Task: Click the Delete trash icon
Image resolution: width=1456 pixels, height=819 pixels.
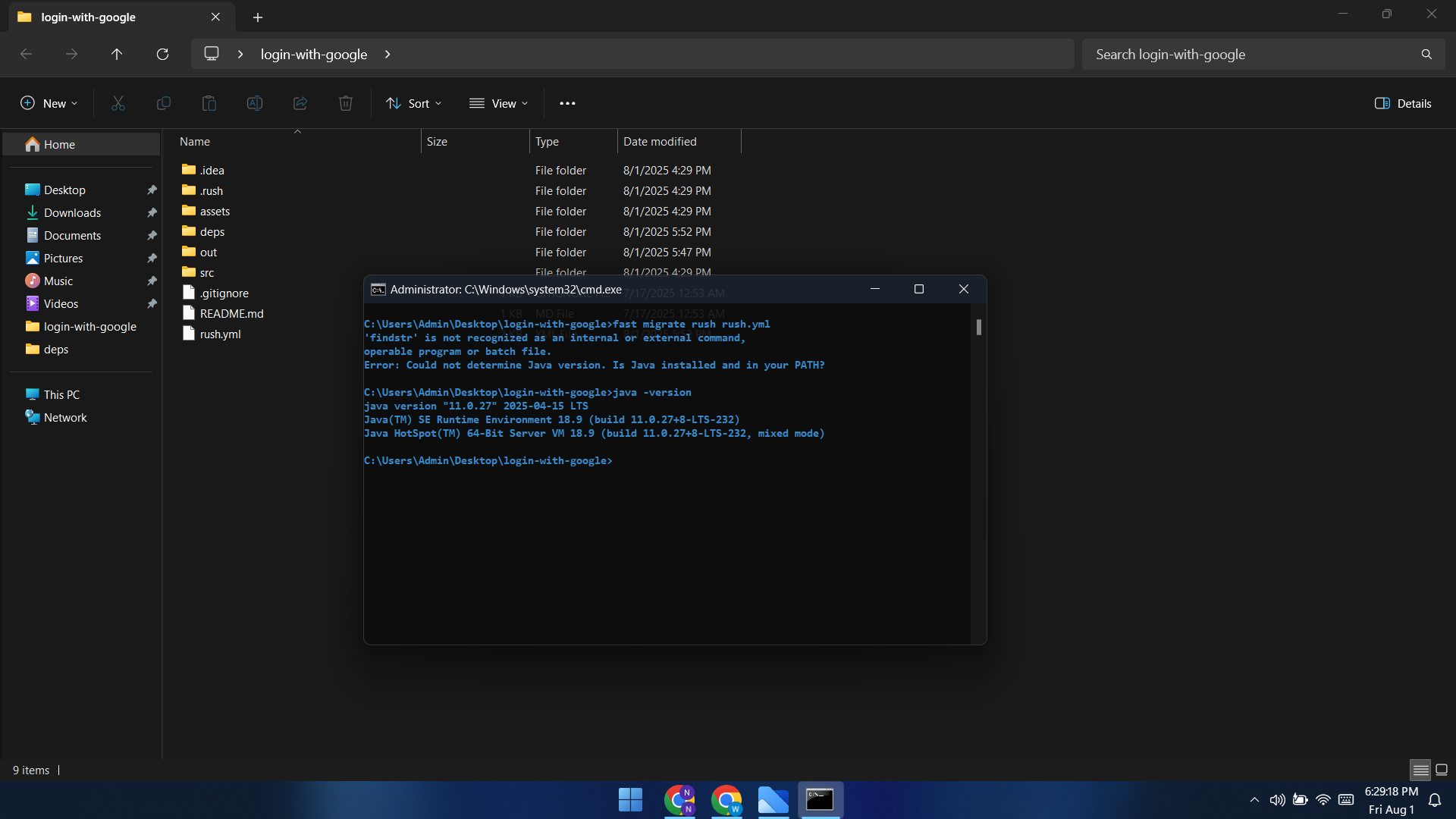Action: 346,103
